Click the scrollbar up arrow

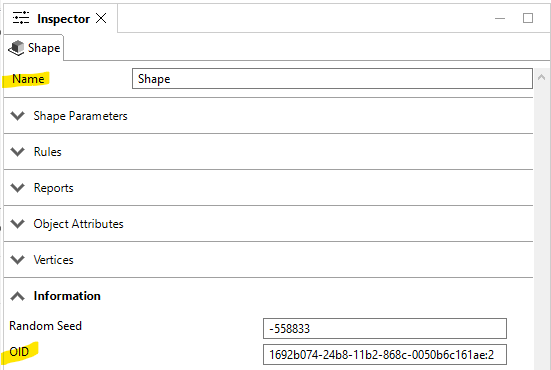[542, 77]
